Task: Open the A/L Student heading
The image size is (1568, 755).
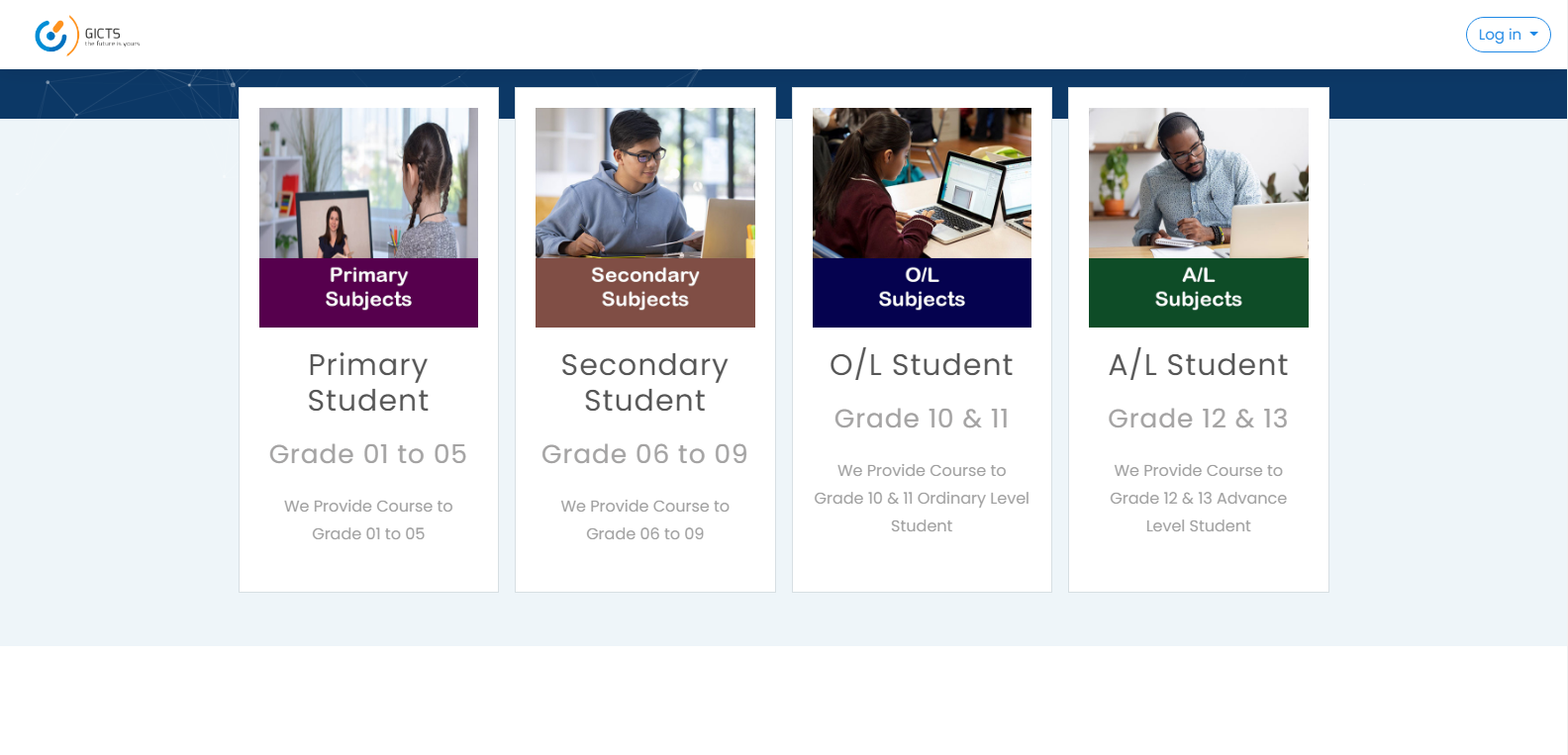Action: (x=1198, y=365)
